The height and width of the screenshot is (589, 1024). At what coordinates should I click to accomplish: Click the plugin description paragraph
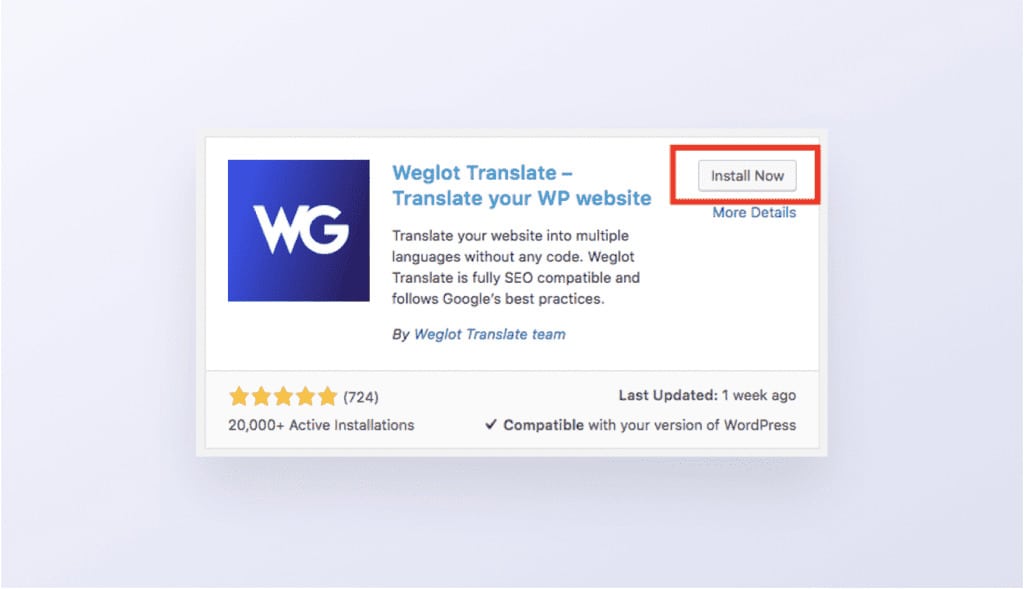tap(516, 267)
